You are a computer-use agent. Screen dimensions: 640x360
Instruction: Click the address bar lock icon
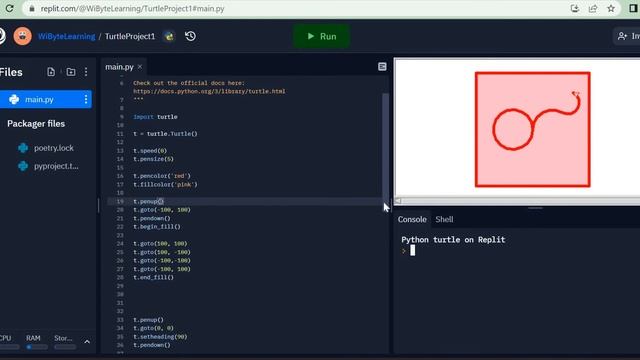coord(32,9)
